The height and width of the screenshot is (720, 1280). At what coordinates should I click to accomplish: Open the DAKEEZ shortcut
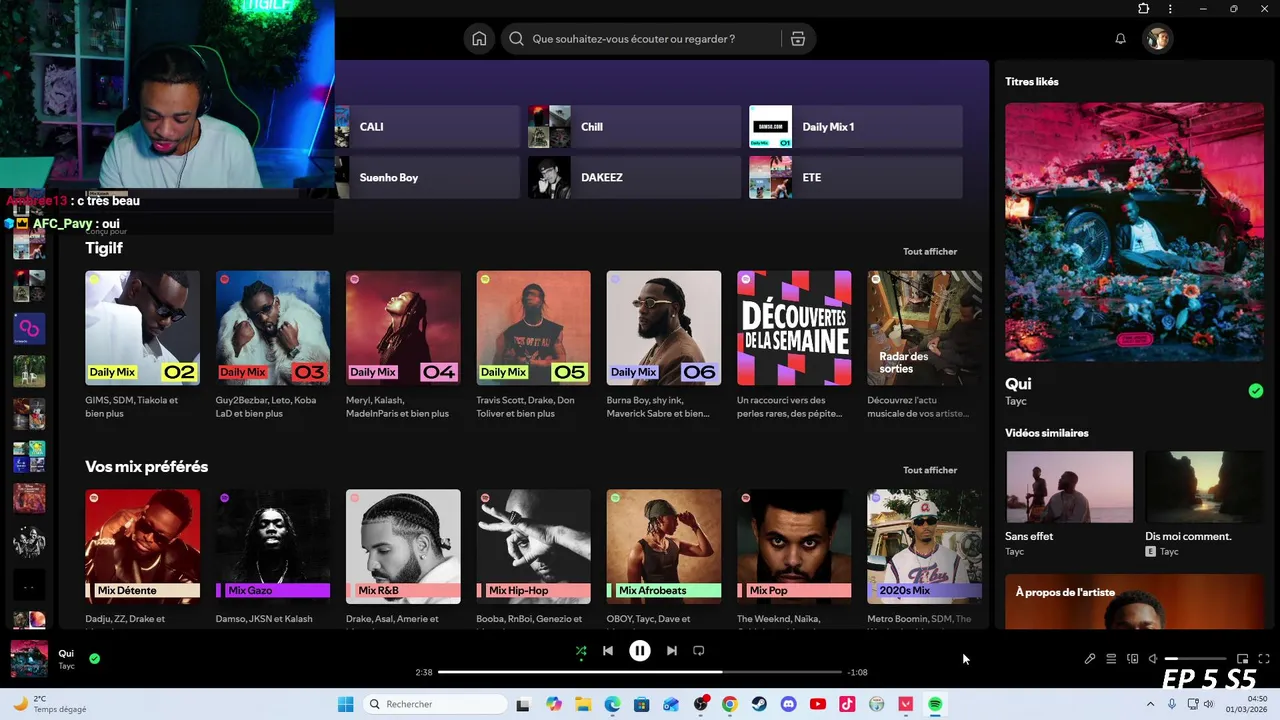(x=634, y=177)
